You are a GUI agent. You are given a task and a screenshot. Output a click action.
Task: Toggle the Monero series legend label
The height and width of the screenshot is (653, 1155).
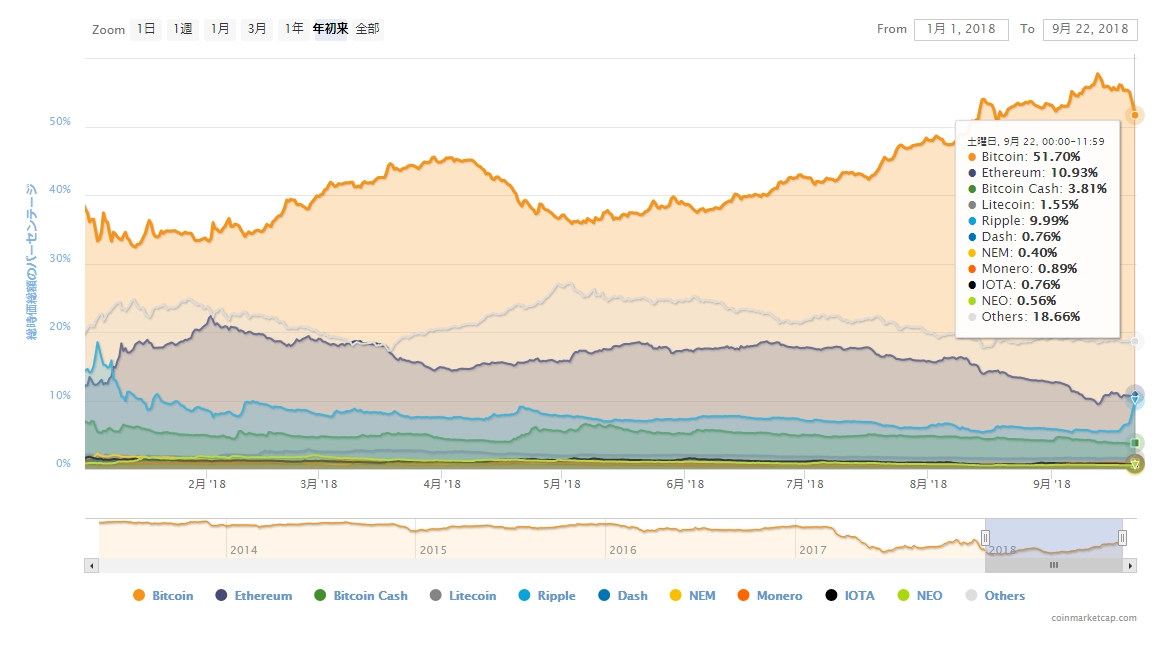click(778, 596)
